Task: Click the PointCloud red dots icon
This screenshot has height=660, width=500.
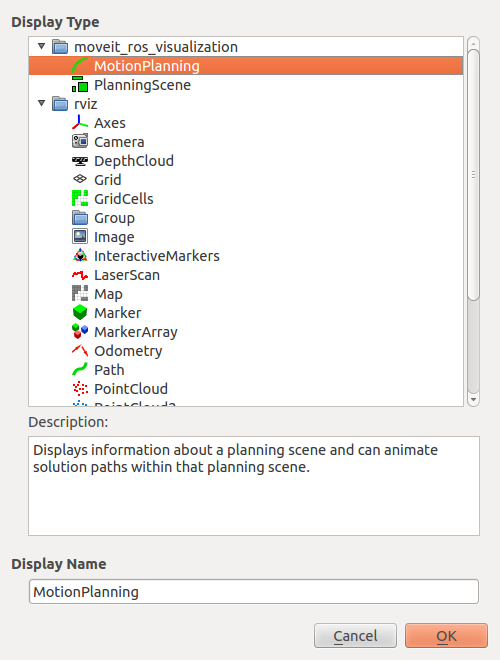Action: tap(80, 388)
